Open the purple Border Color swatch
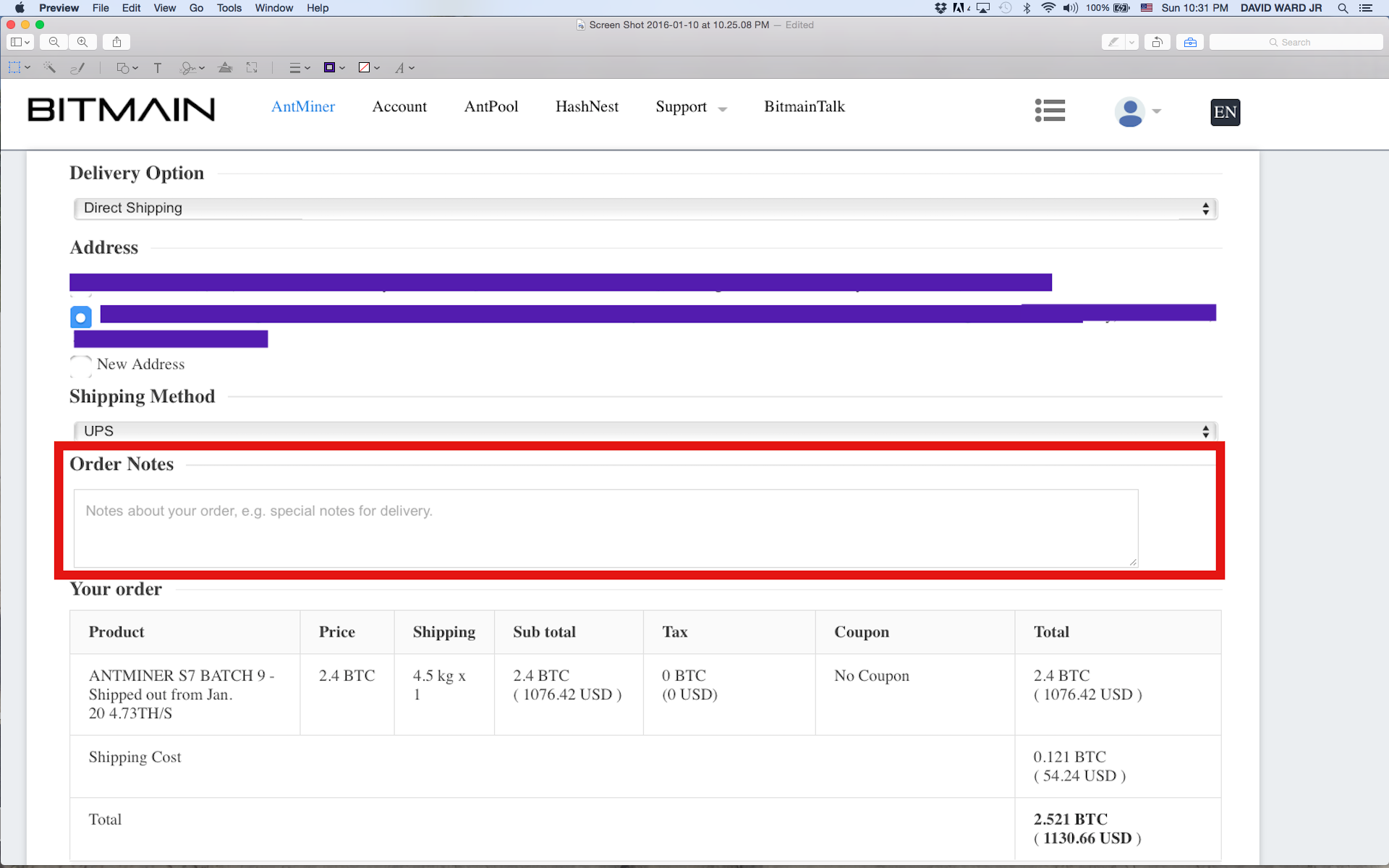The width and height of the screenshot is (1389, 868). tap(334, 68)
